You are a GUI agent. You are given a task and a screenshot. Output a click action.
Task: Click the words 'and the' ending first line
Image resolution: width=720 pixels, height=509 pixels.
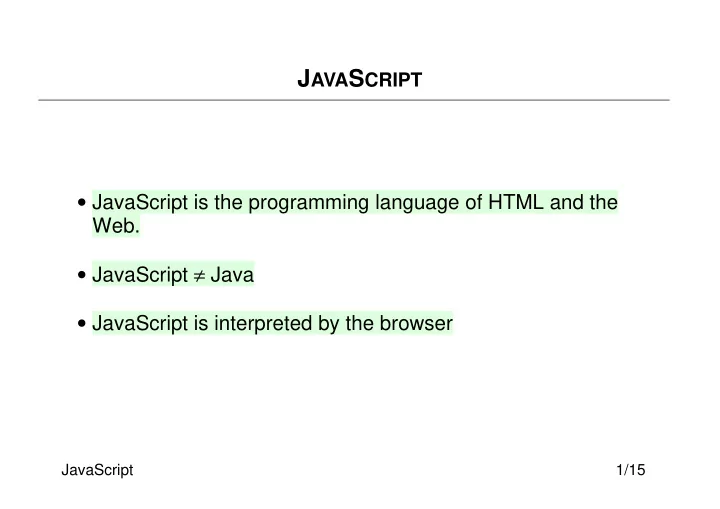pos(584,202)
